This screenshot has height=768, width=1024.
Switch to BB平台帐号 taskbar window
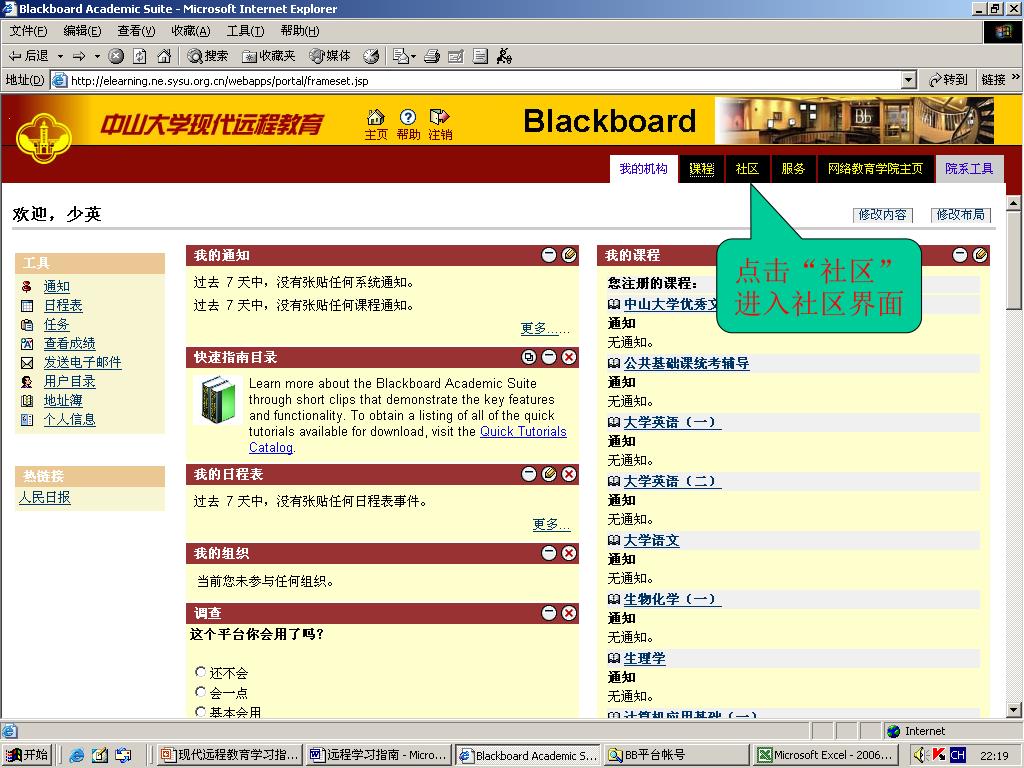(x=677, y=755)
